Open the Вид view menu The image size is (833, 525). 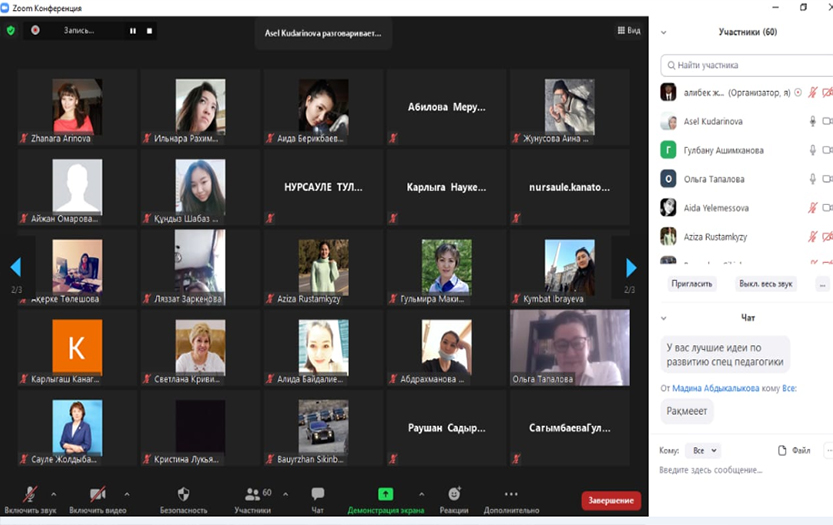pos(628,31)
